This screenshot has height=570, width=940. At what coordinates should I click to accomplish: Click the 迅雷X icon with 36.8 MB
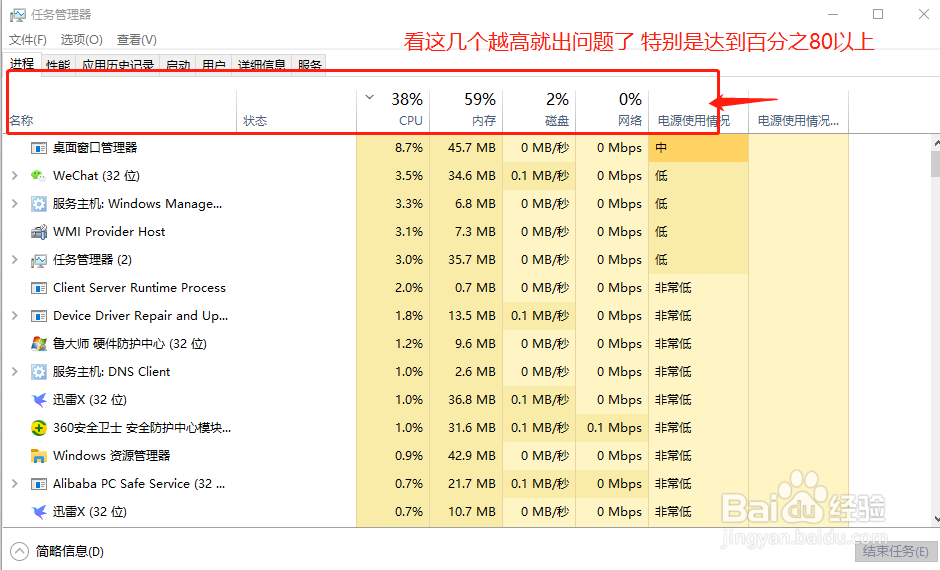(39, 400)
